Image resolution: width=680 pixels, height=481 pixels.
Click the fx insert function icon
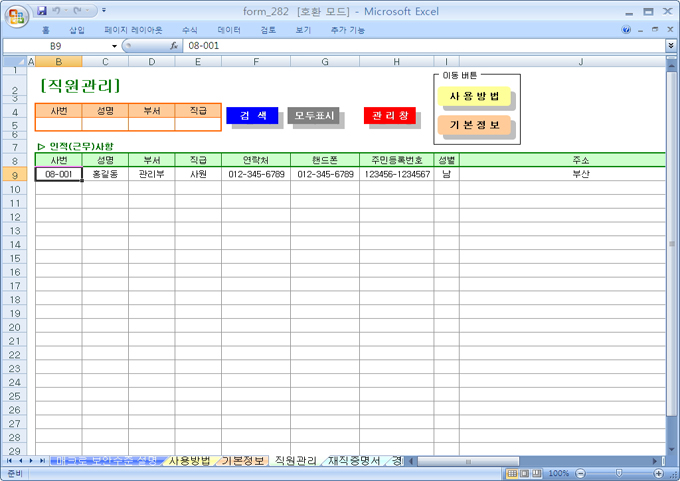coord(174,46)
